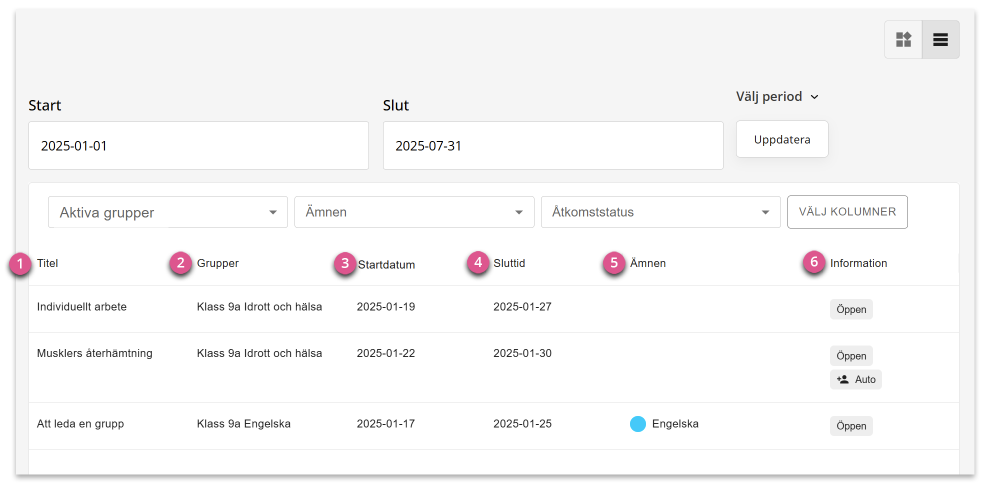
Task: Open the Aktiva grupper dropdown
Action: click(x=168, y=213)
